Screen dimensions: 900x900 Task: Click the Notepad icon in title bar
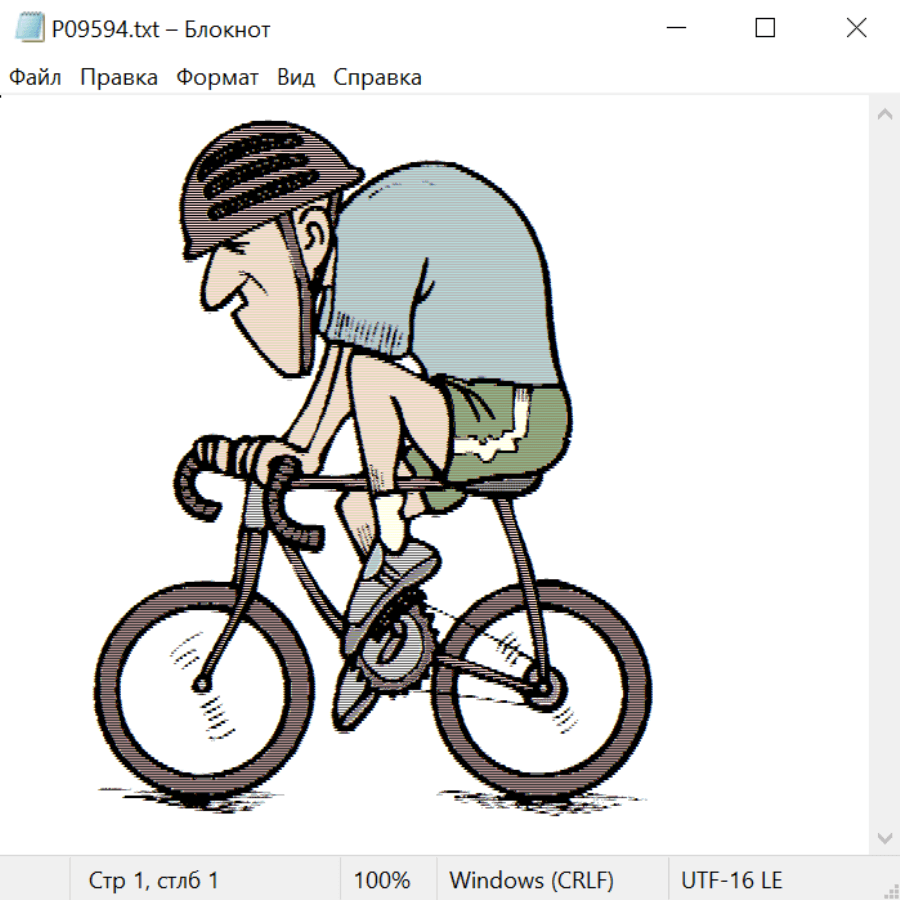coord(29,29)
